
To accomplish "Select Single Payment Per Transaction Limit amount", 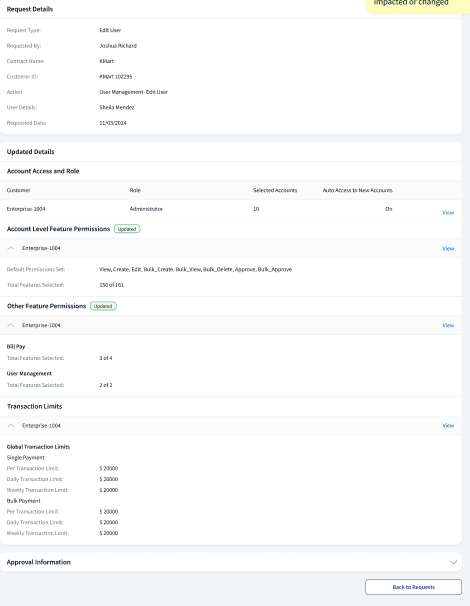I will [109, 468].
